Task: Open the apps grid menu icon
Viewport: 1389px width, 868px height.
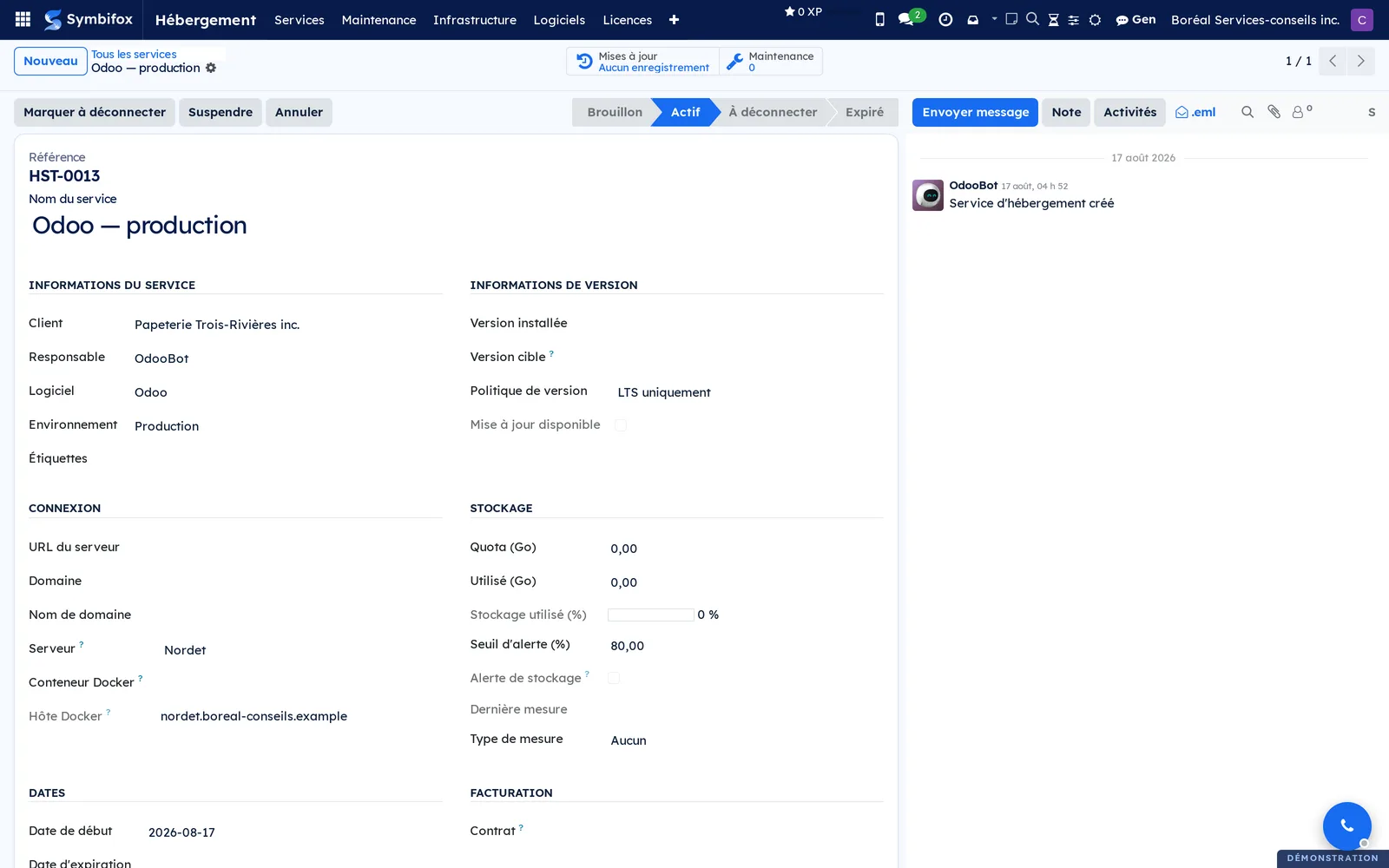Action: tap(23, 19)
